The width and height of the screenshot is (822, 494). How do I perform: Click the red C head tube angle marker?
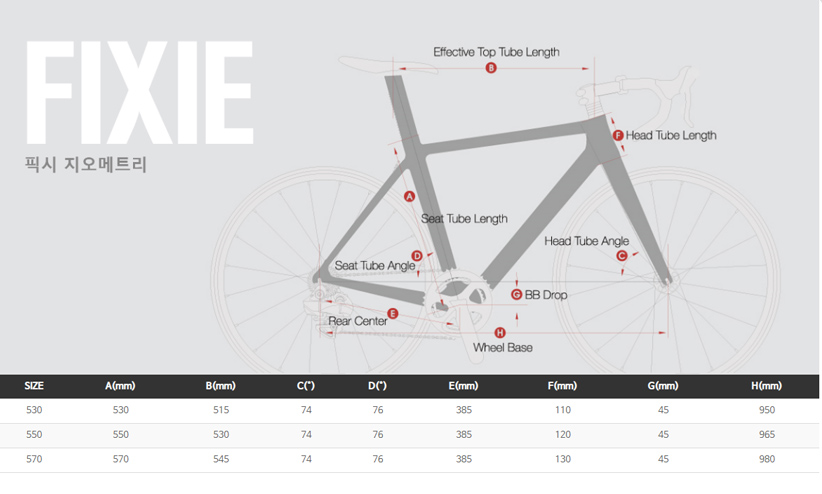click(621, 256)
